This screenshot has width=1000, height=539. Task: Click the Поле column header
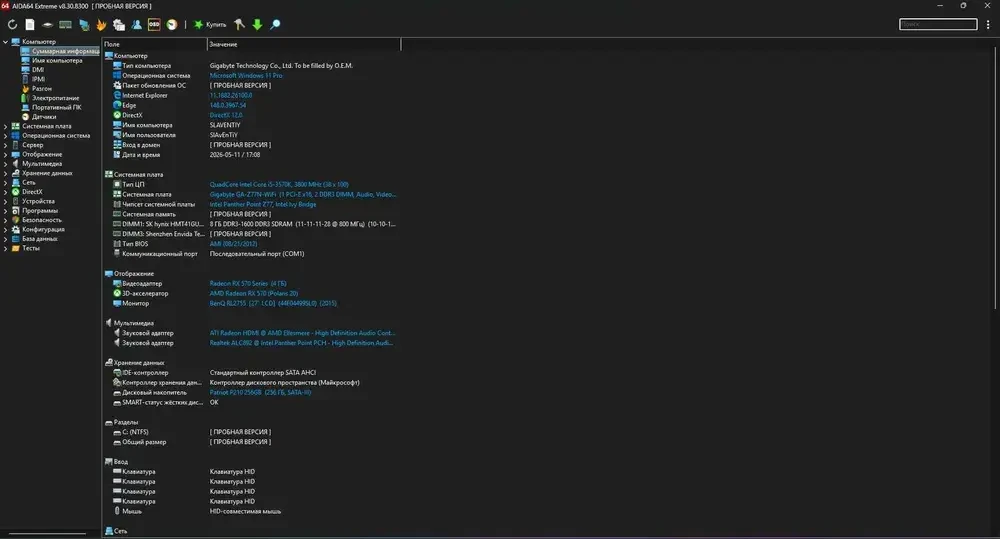point(154,44)
